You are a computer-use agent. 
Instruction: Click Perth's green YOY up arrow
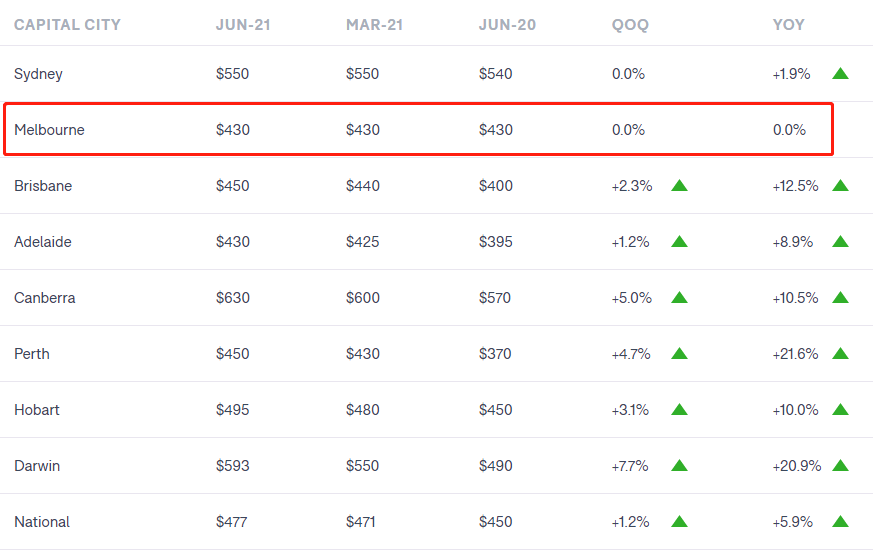(840, 353)
